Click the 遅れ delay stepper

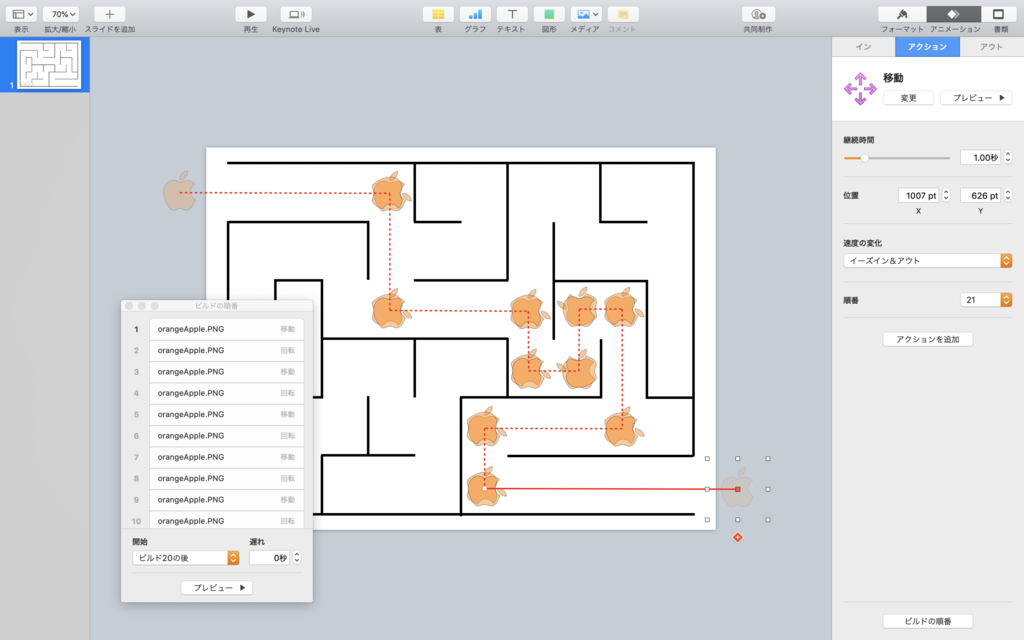297,558
